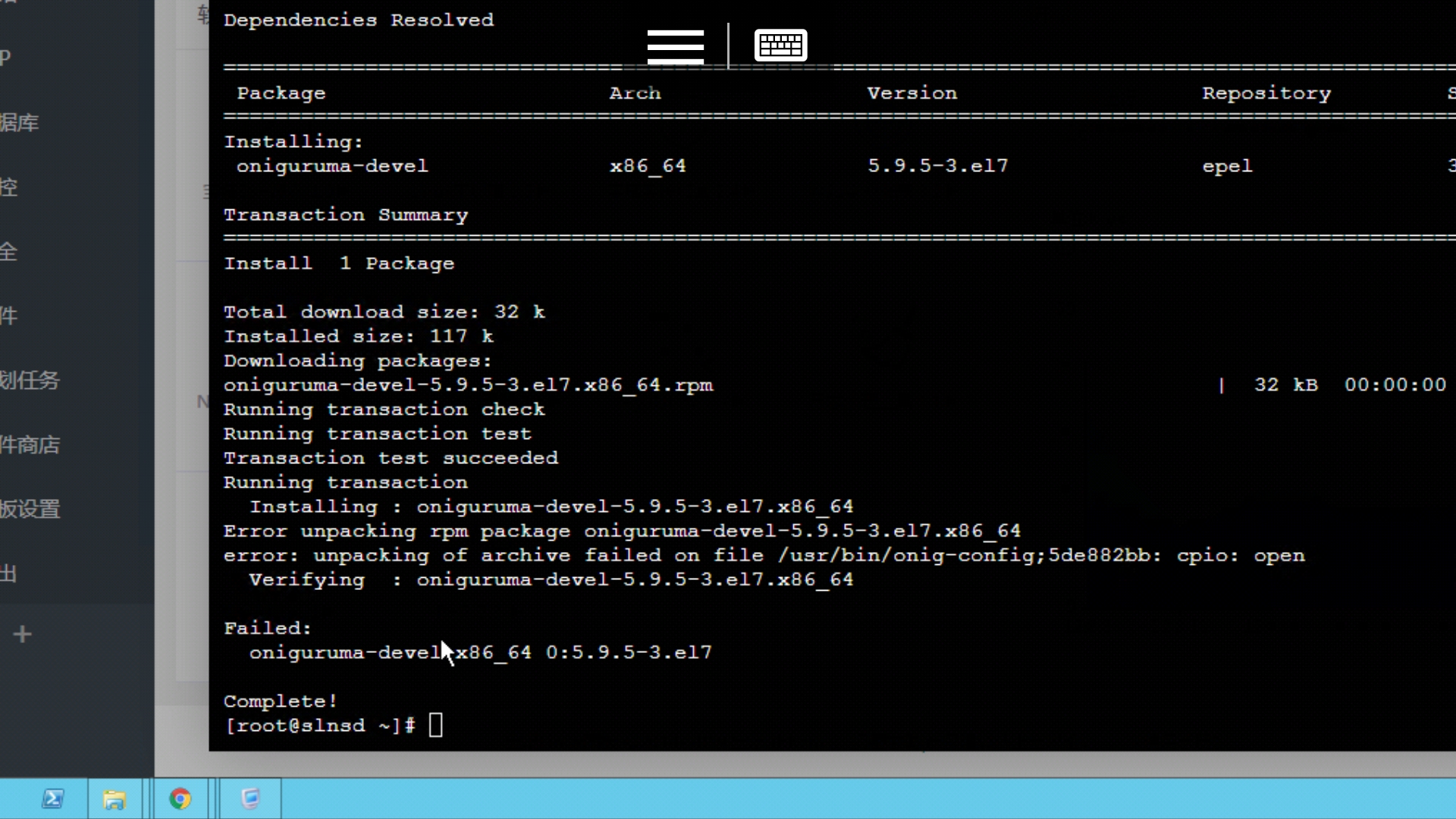Click the 'Version' column header
This screenshot has width=1456, height=819.
[912, 93]
